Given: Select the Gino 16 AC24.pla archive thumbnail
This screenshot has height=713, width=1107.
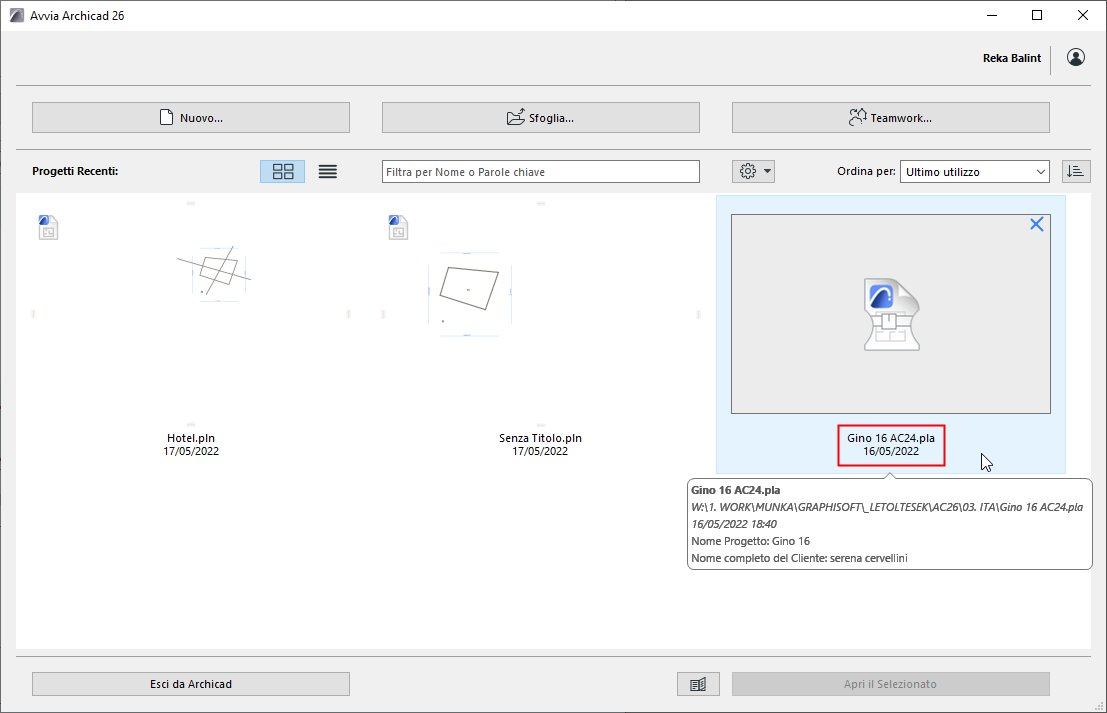Looking at the screenshot, I should [890, 313].
